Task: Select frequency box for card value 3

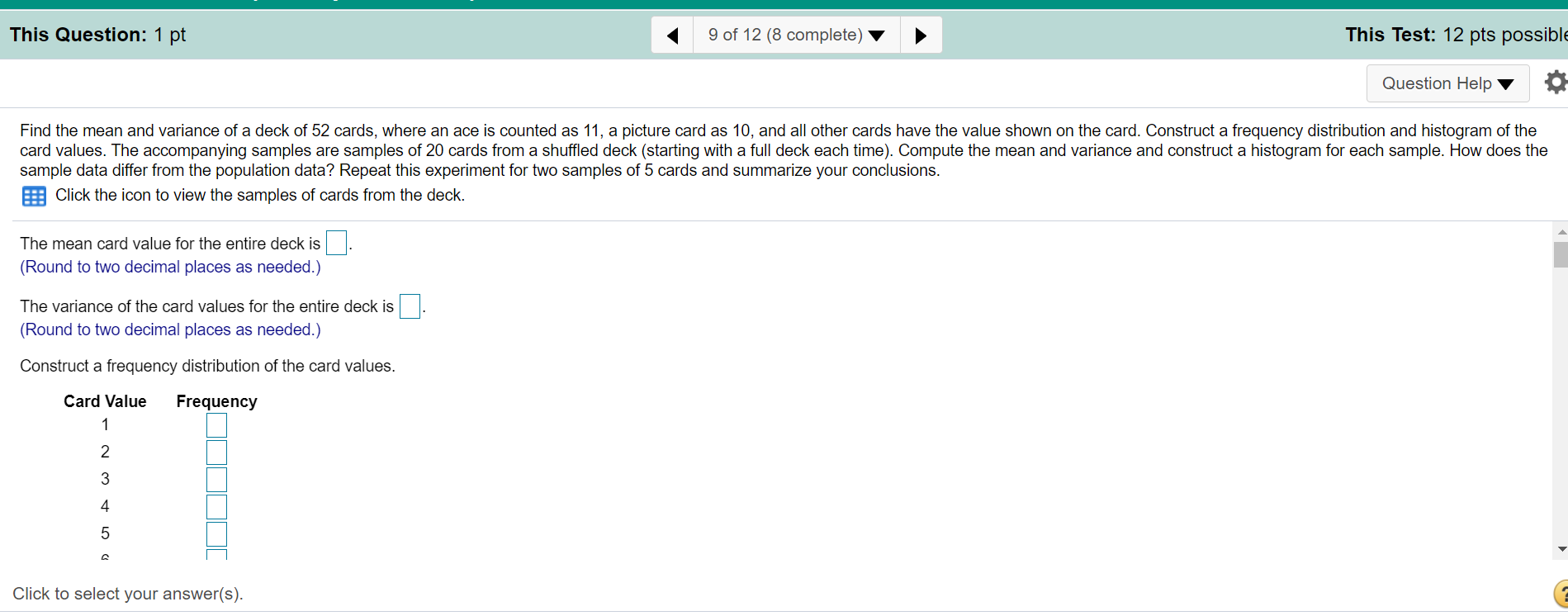Action: (216, 480)
